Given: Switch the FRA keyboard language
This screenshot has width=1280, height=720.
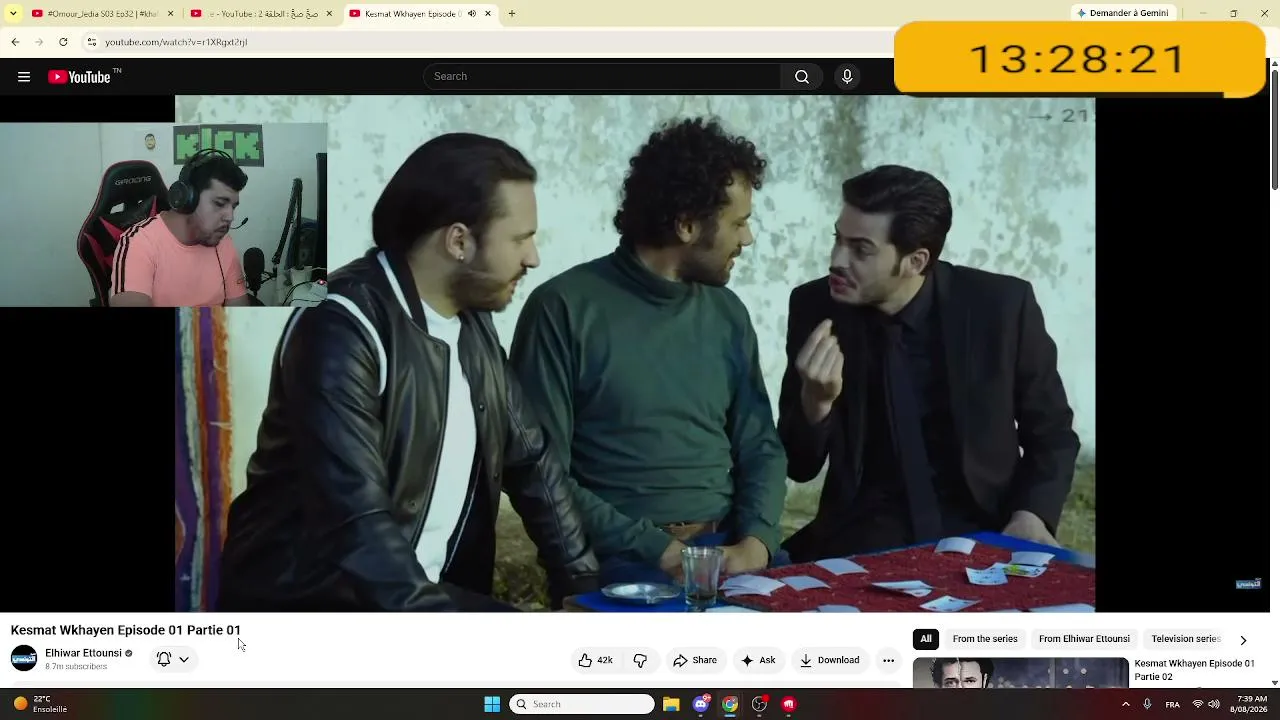Looking at the screenshot, I should [x=1173, y=704].
